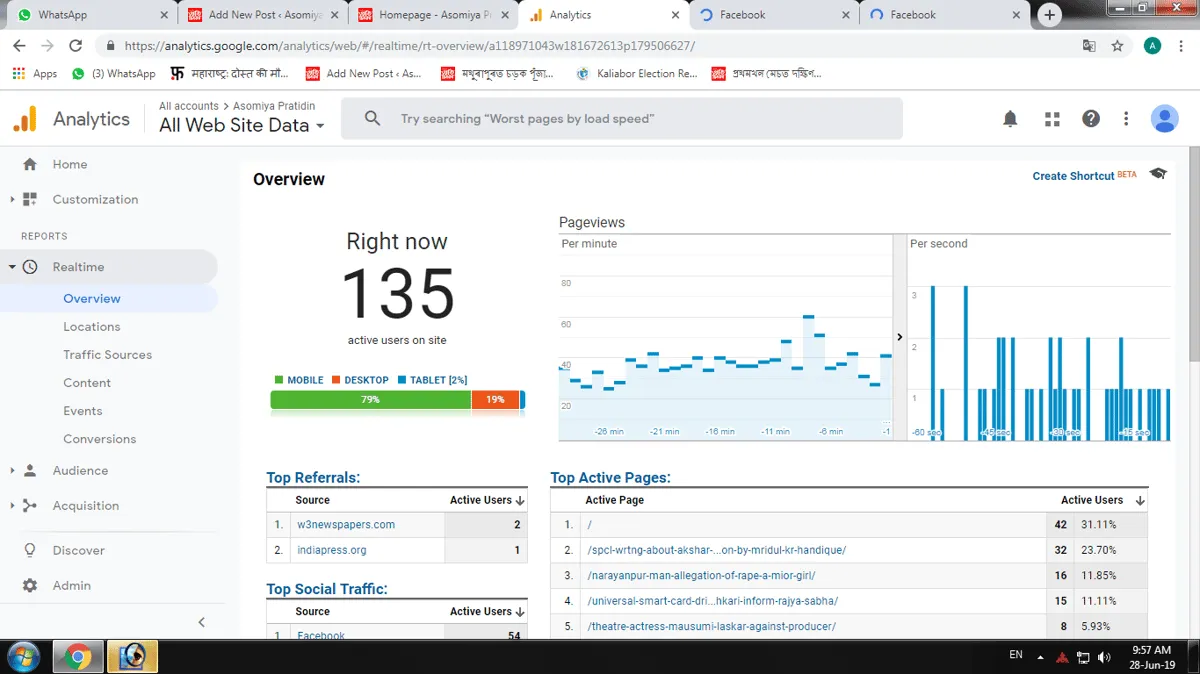Open the three-dot more options menu
1200x674 pixels.
pyautogui.click(x=1126, y=119)
